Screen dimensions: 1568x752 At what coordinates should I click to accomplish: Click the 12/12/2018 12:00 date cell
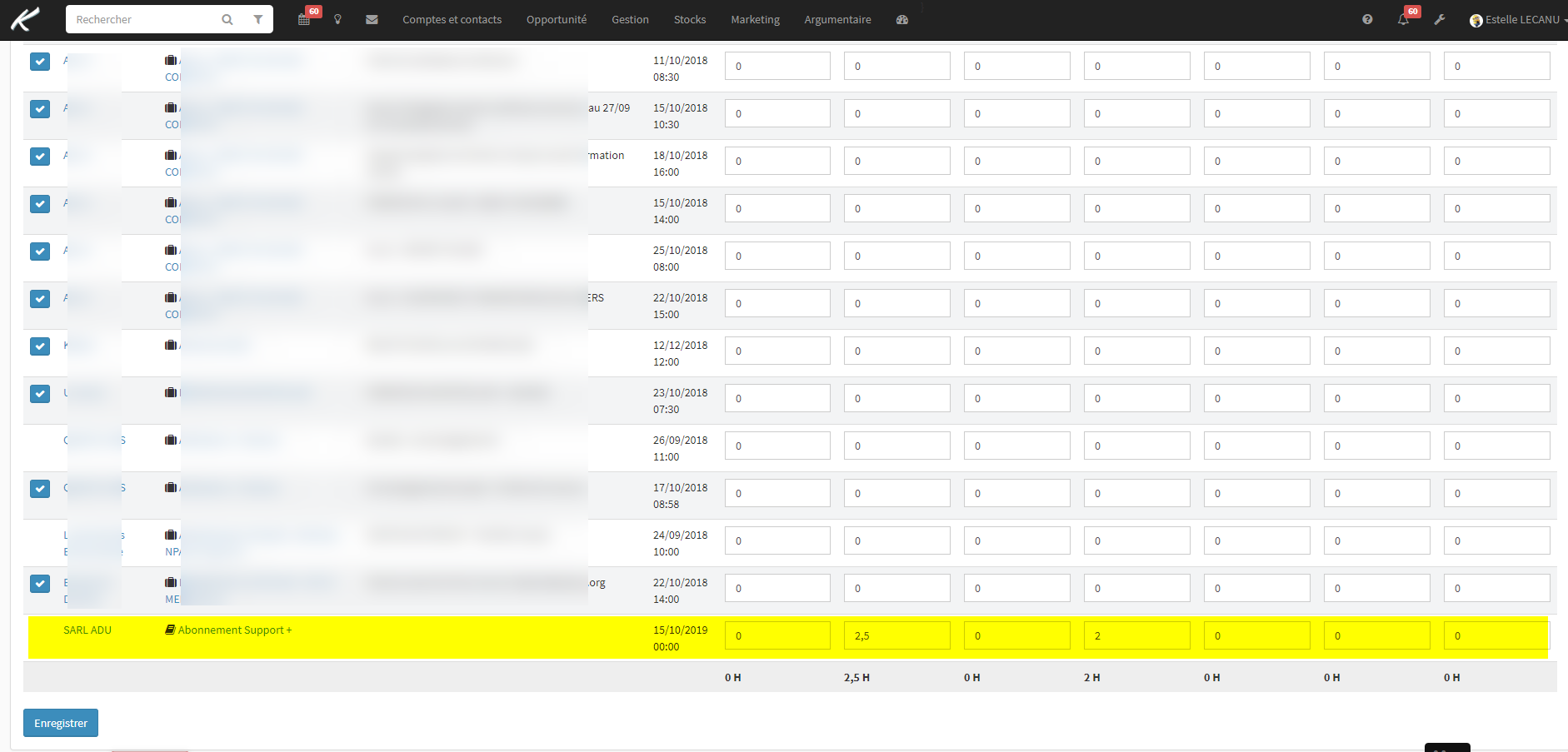pos(680,353)
